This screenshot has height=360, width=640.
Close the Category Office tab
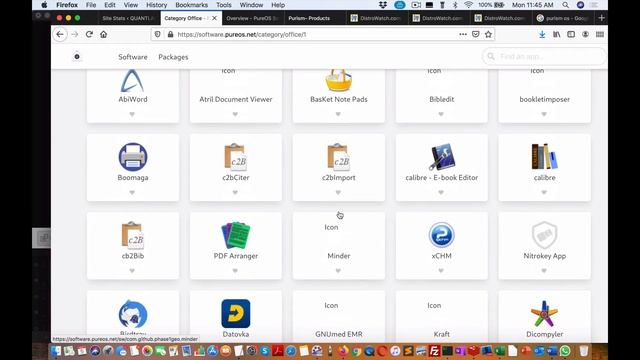tap(214, 18)
